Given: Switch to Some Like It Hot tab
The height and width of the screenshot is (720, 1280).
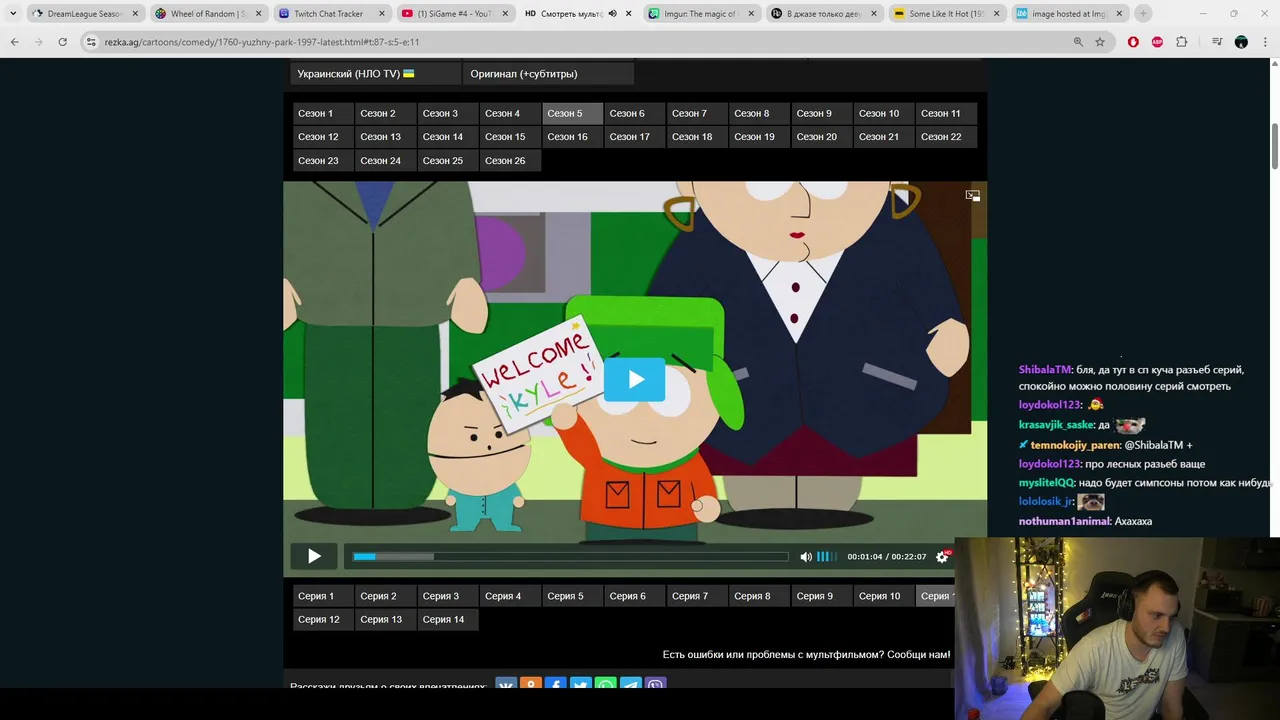Looking at the screenshot, I should pos(945,14).
